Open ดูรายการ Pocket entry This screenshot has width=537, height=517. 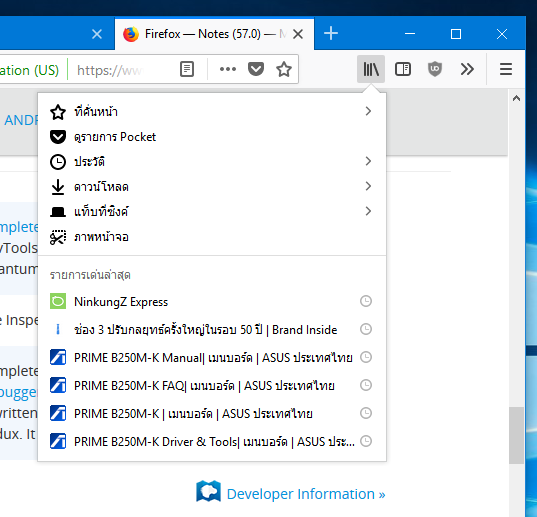[212, 137]
